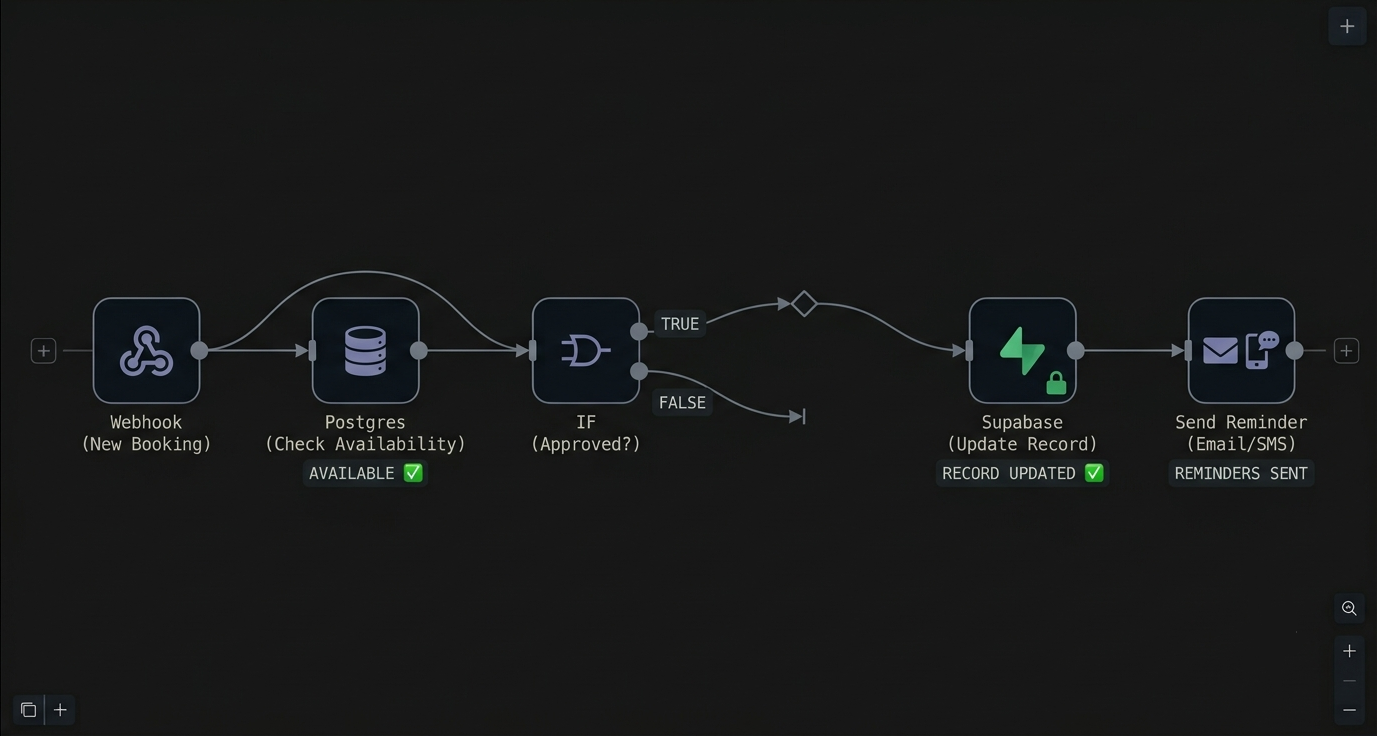Click the RECORD UPDATED status badge
The height and width of the screenshot is (736, 1377).
[x=1022, y=473]
